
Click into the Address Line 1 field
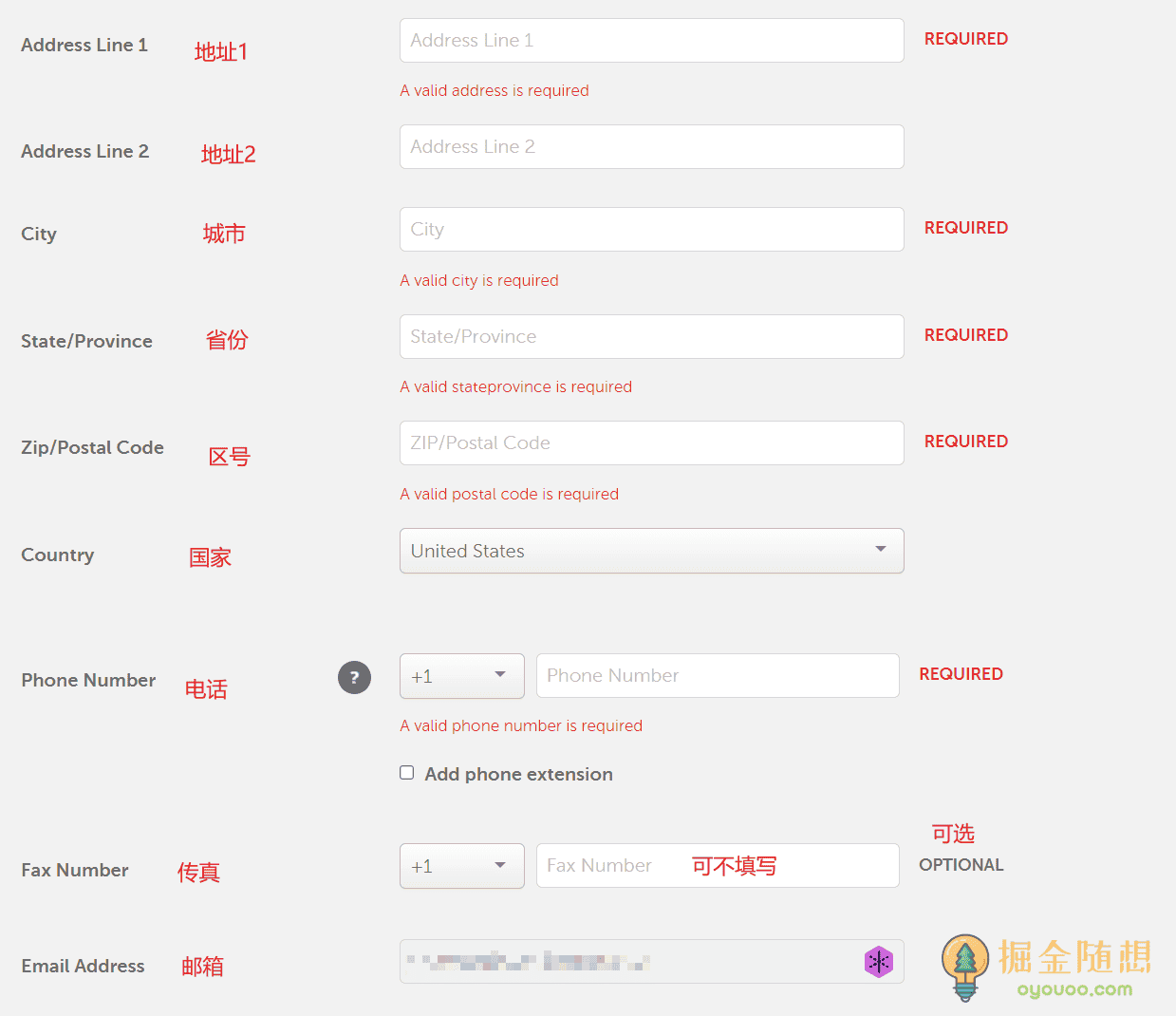coord(651,41)
